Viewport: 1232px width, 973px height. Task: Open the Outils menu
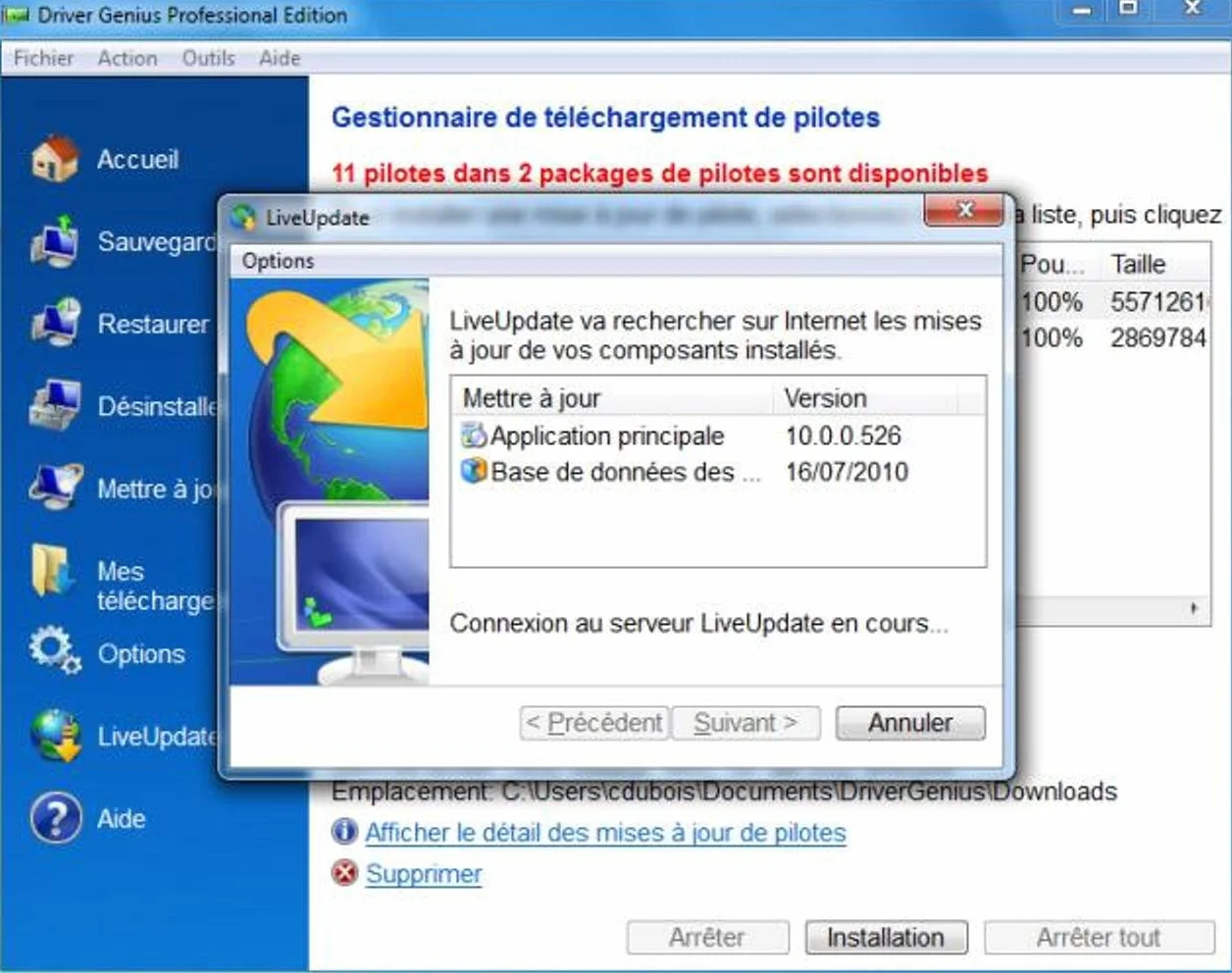[209, 58]
